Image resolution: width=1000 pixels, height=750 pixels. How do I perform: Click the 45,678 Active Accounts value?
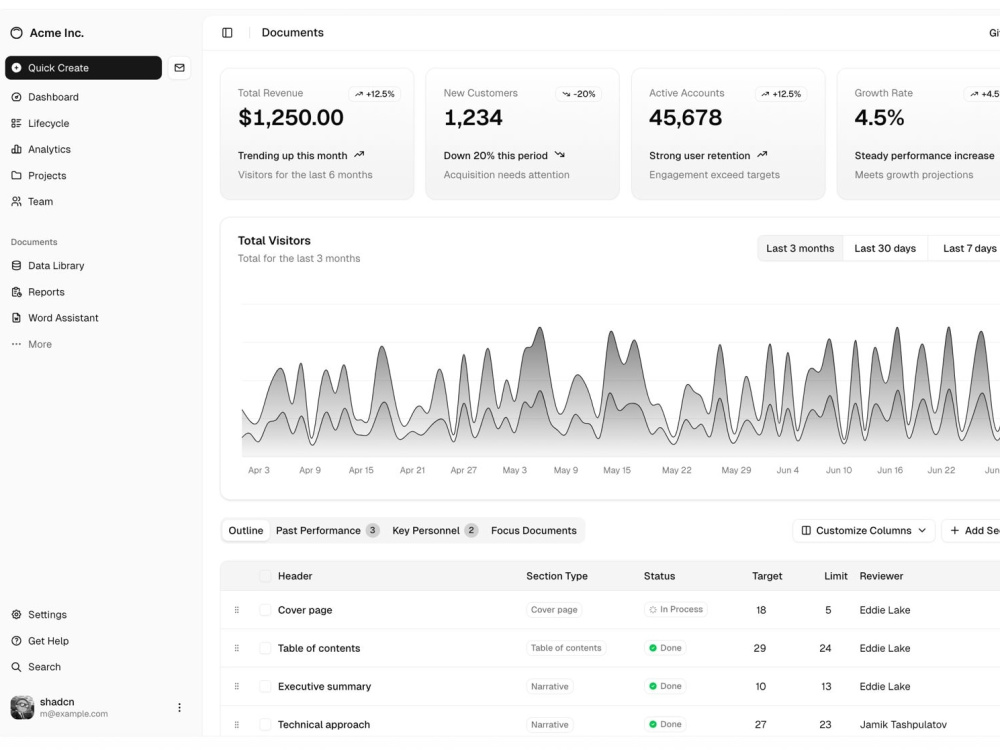pos(685,117)
